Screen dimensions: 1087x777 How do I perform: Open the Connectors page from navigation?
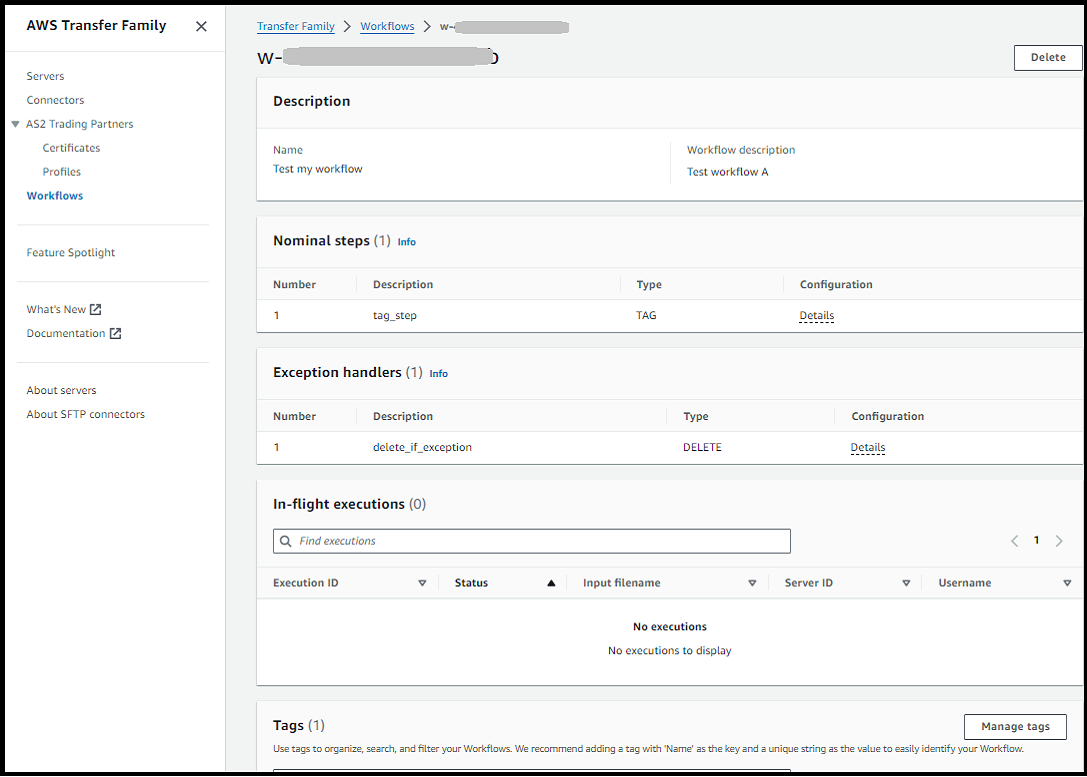55,99
